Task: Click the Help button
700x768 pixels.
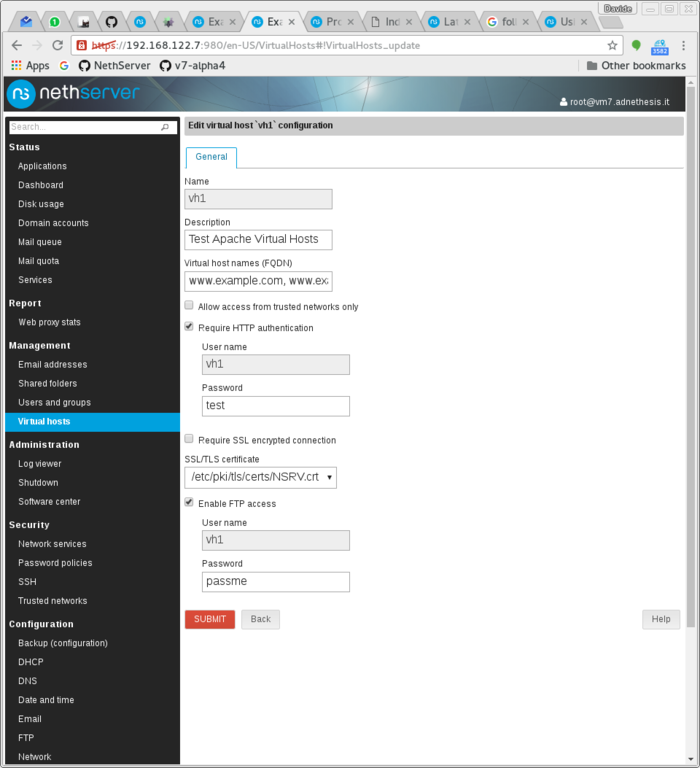Action: coord(660,619)
